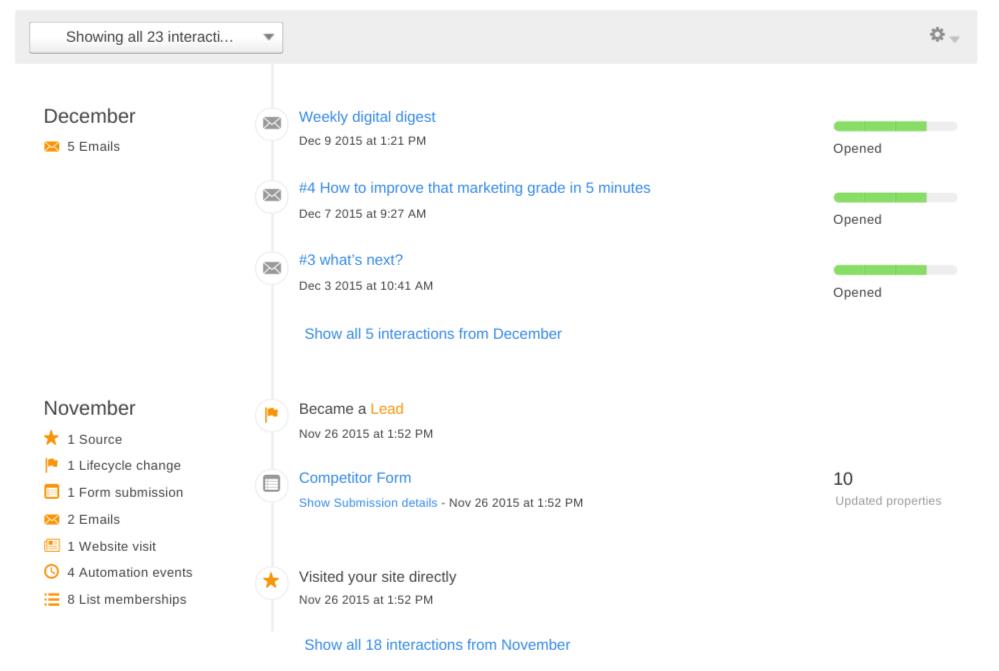
Task: Open the settings gear menu
Action: tap(937, 34)
